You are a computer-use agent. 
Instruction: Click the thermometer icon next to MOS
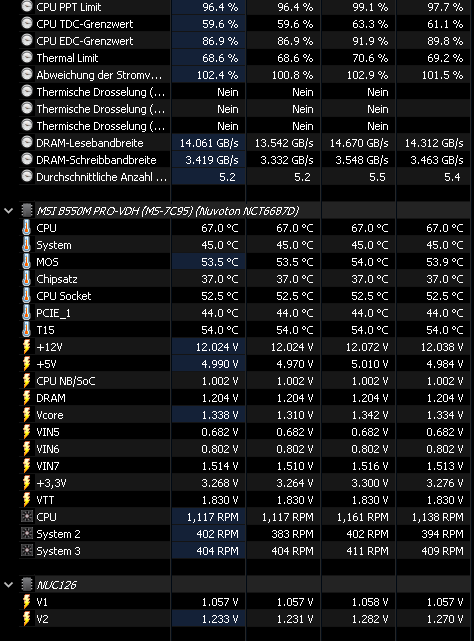tap(27, 262)
